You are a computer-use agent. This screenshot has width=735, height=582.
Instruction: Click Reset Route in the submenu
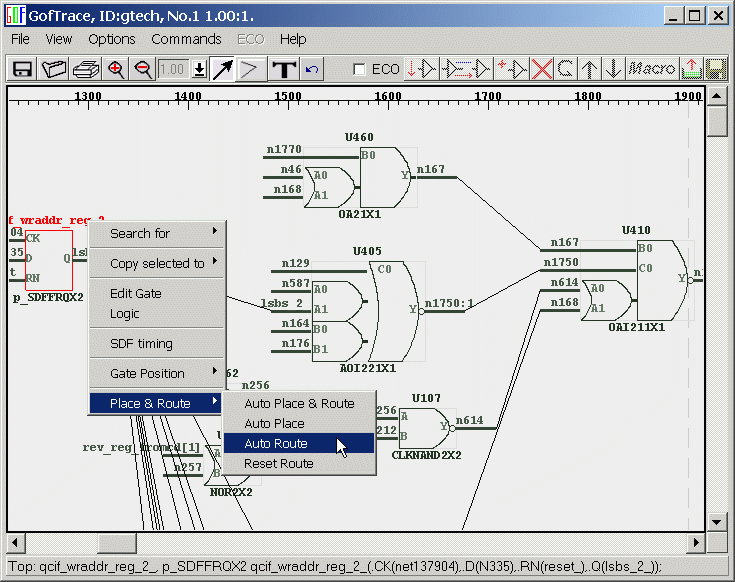(279, 463)
